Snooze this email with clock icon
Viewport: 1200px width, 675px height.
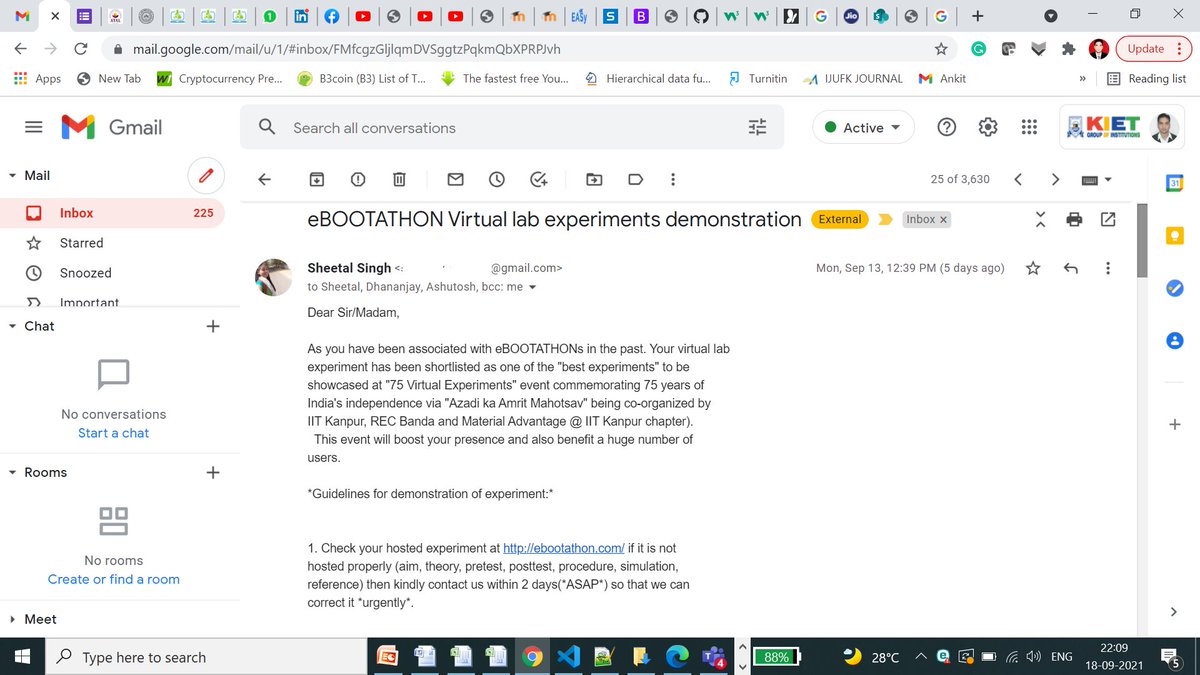click(497, 179)
